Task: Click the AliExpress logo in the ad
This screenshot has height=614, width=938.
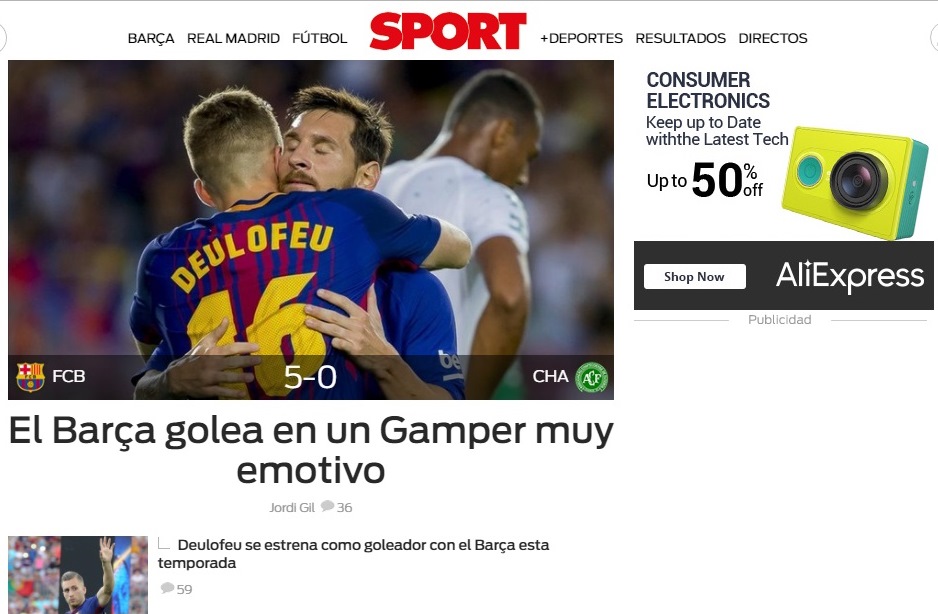Action: click(x=849, y=276)
